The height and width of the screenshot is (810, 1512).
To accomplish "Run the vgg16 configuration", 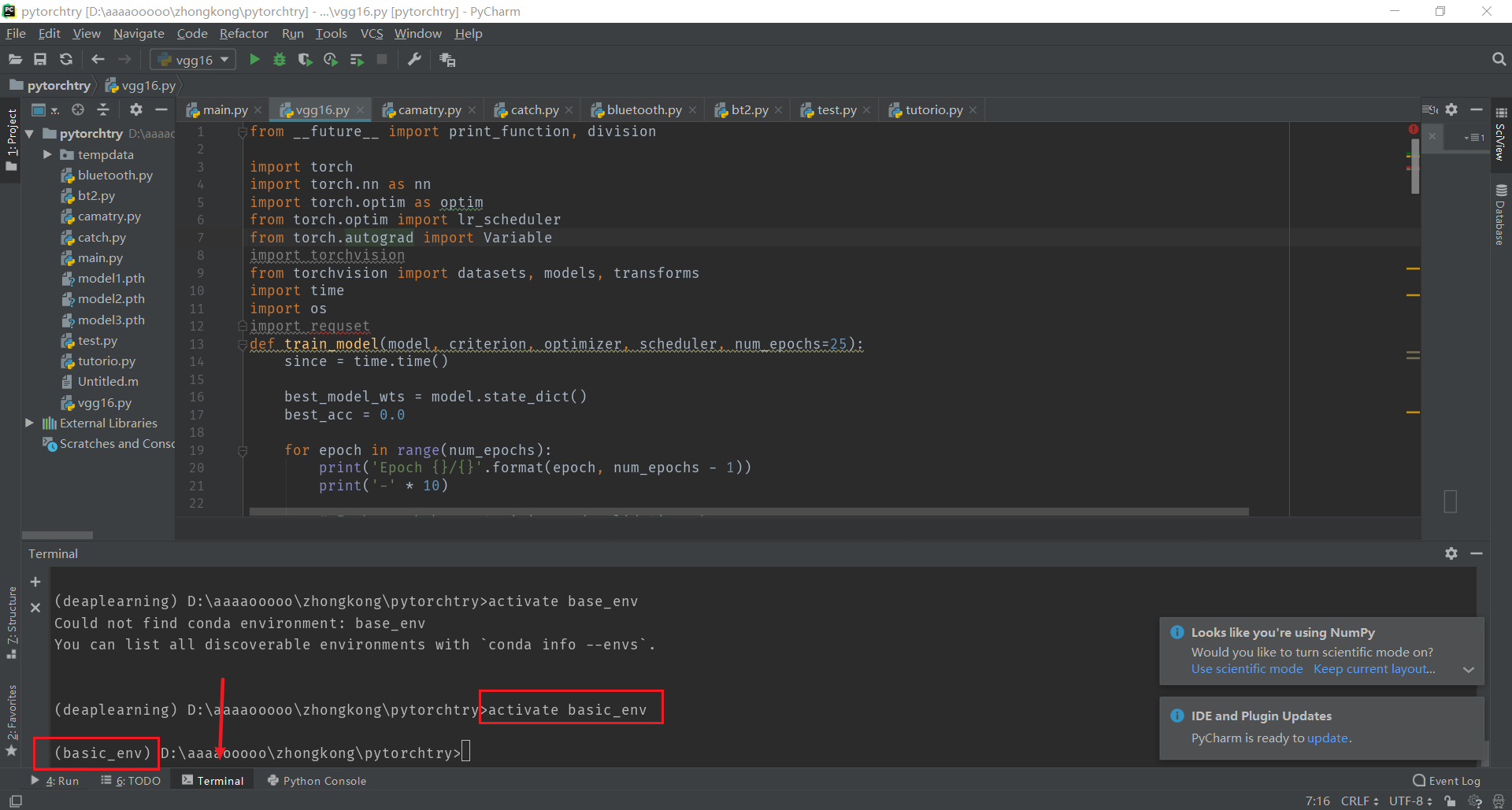I will click(x=254, y=59).
